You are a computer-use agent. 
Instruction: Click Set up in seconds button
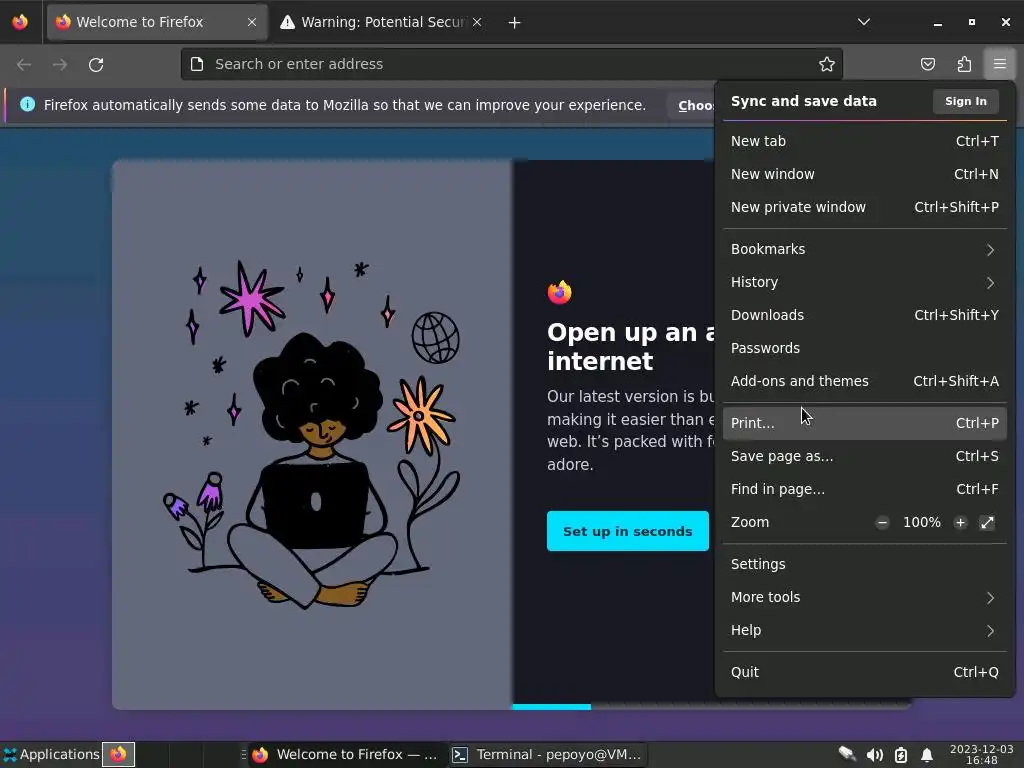click(628, 531)
